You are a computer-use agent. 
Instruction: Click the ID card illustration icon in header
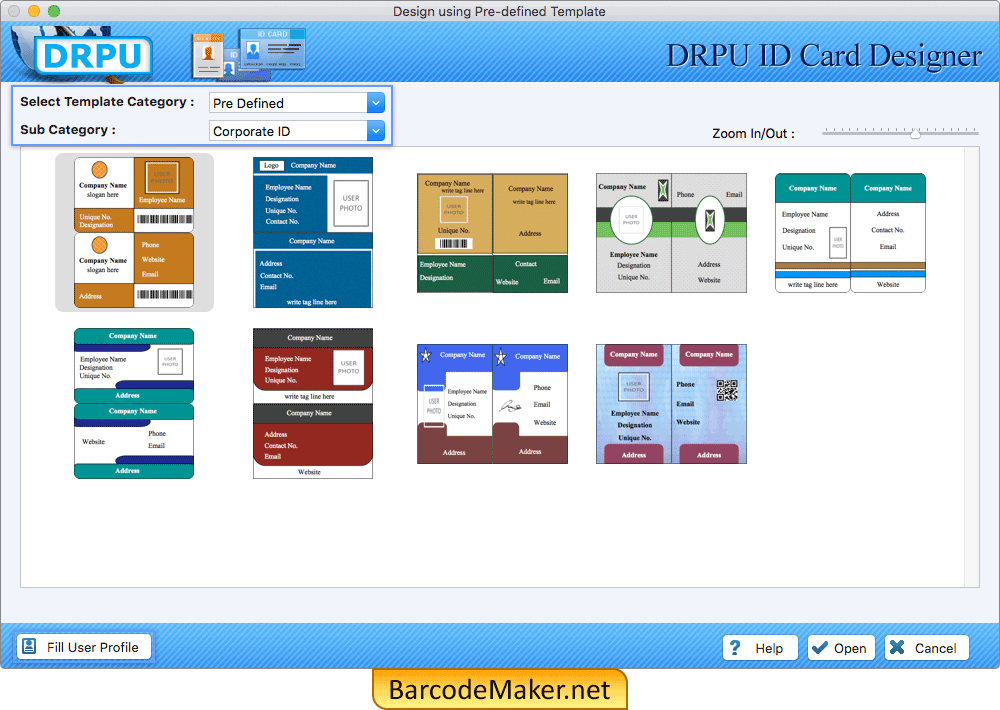point(249,54)
